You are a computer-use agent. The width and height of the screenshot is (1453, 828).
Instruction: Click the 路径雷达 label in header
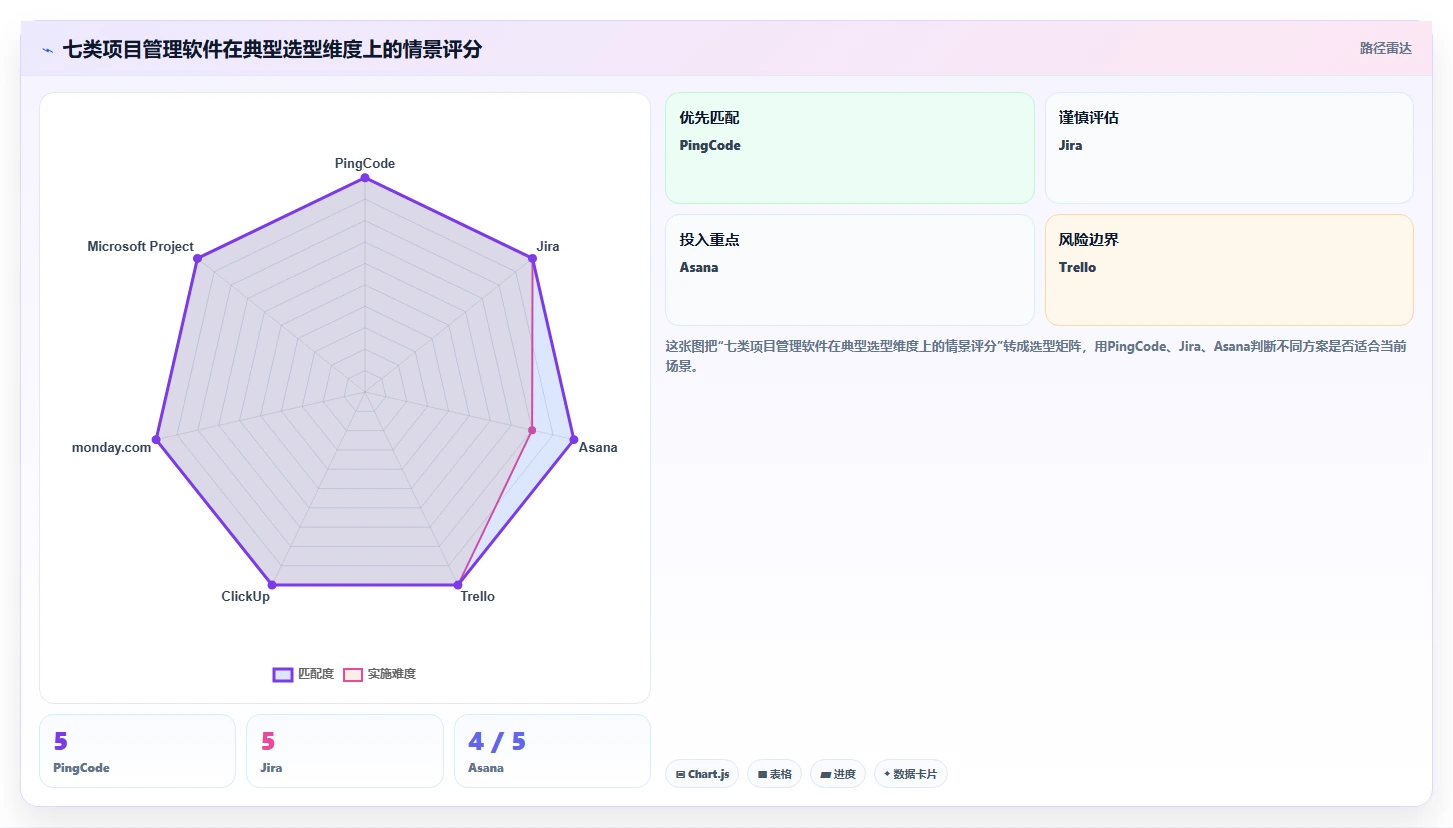click(x=1385, y=48)
